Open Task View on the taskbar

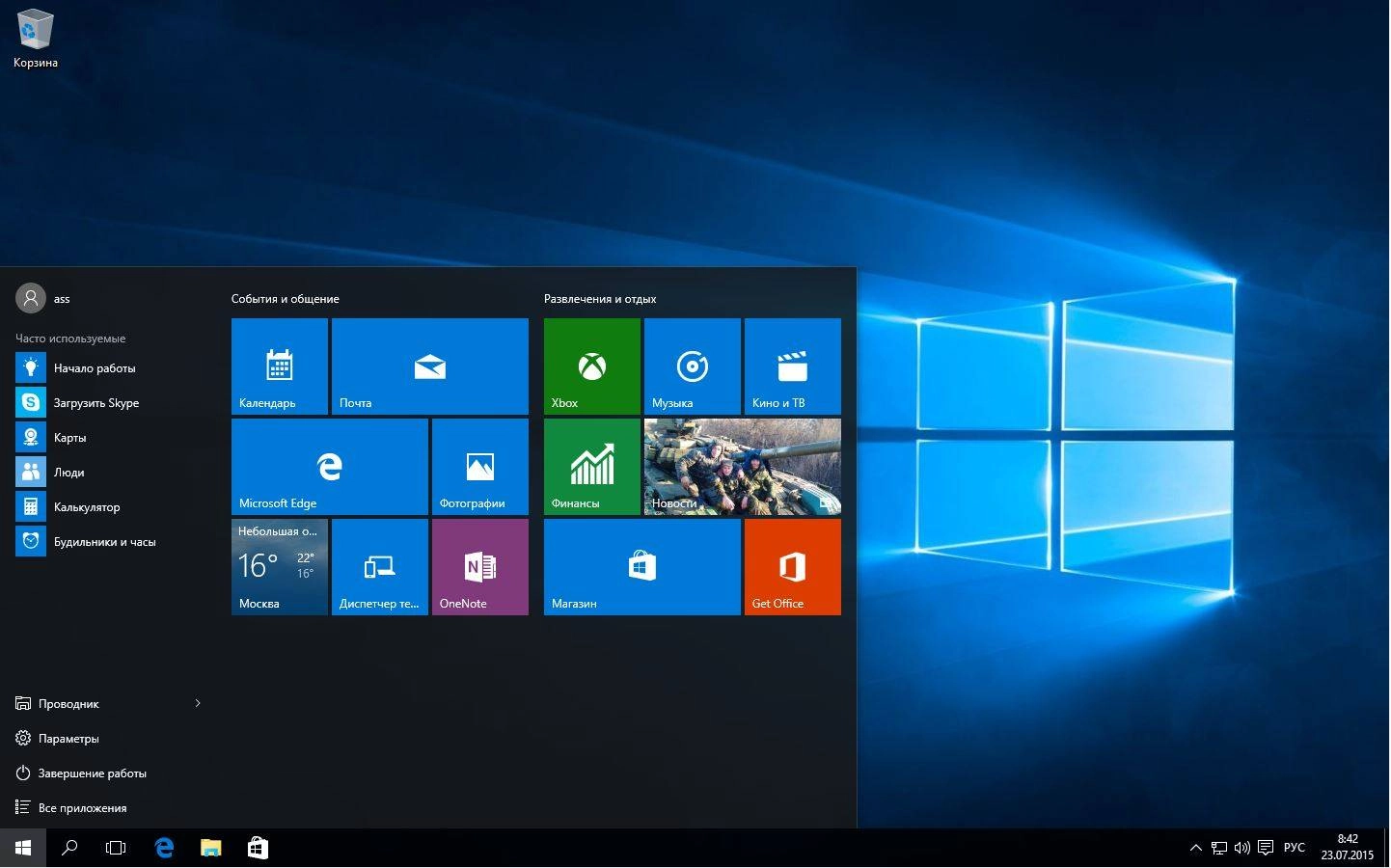click(116, 848)
